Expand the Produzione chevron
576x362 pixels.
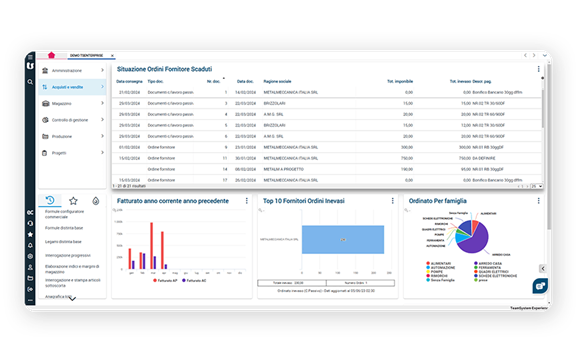(x=102, y=136)
